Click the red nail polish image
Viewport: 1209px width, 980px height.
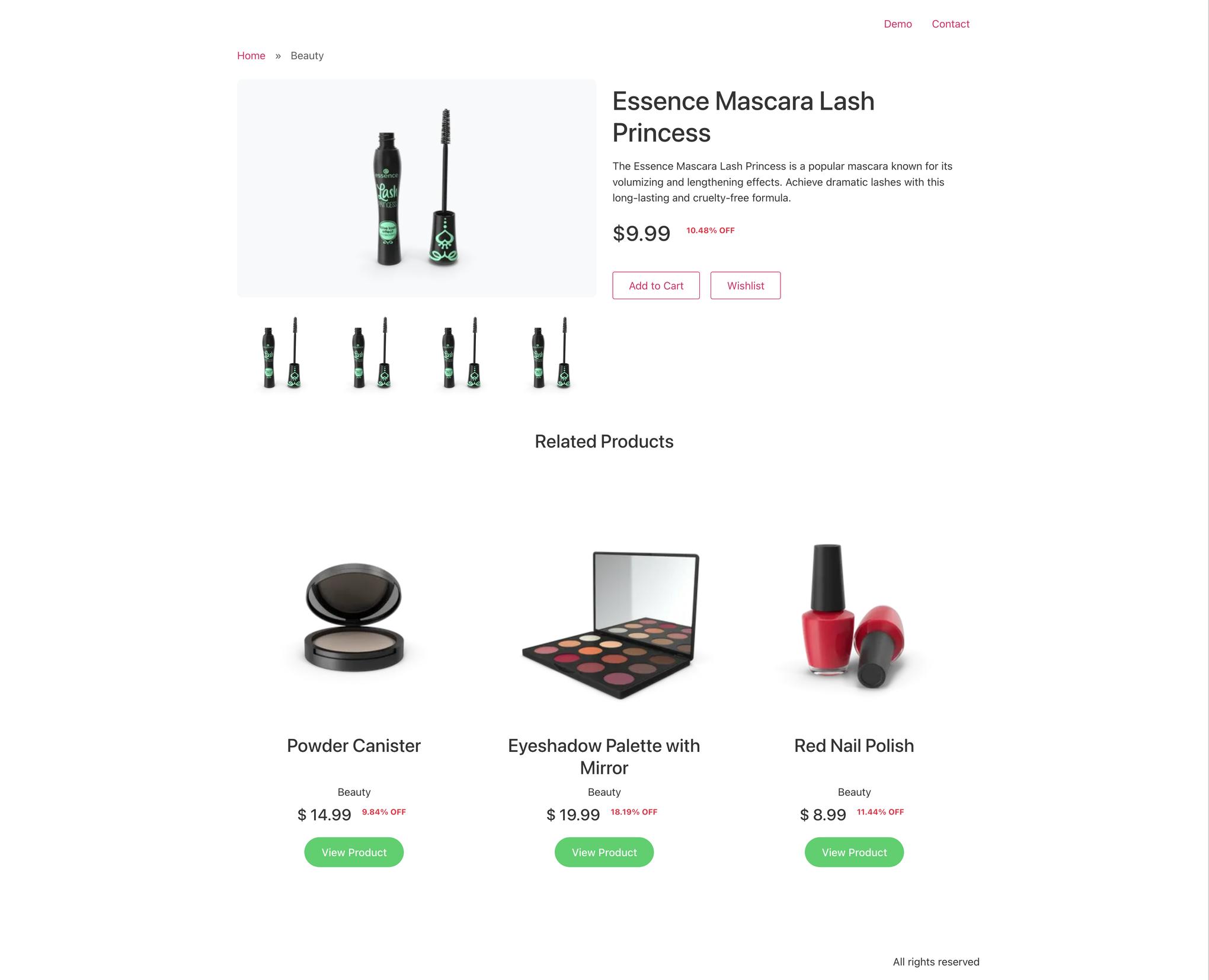[854, 616]
